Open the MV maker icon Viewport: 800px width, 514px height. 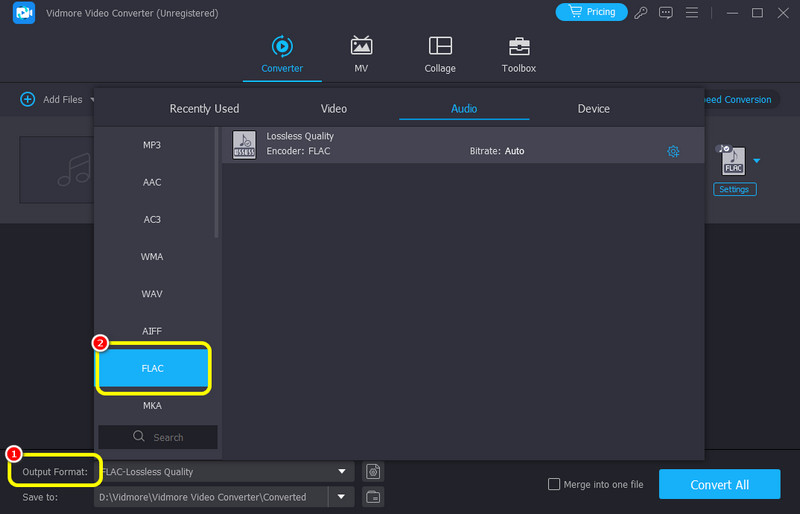tap(361, 47)
